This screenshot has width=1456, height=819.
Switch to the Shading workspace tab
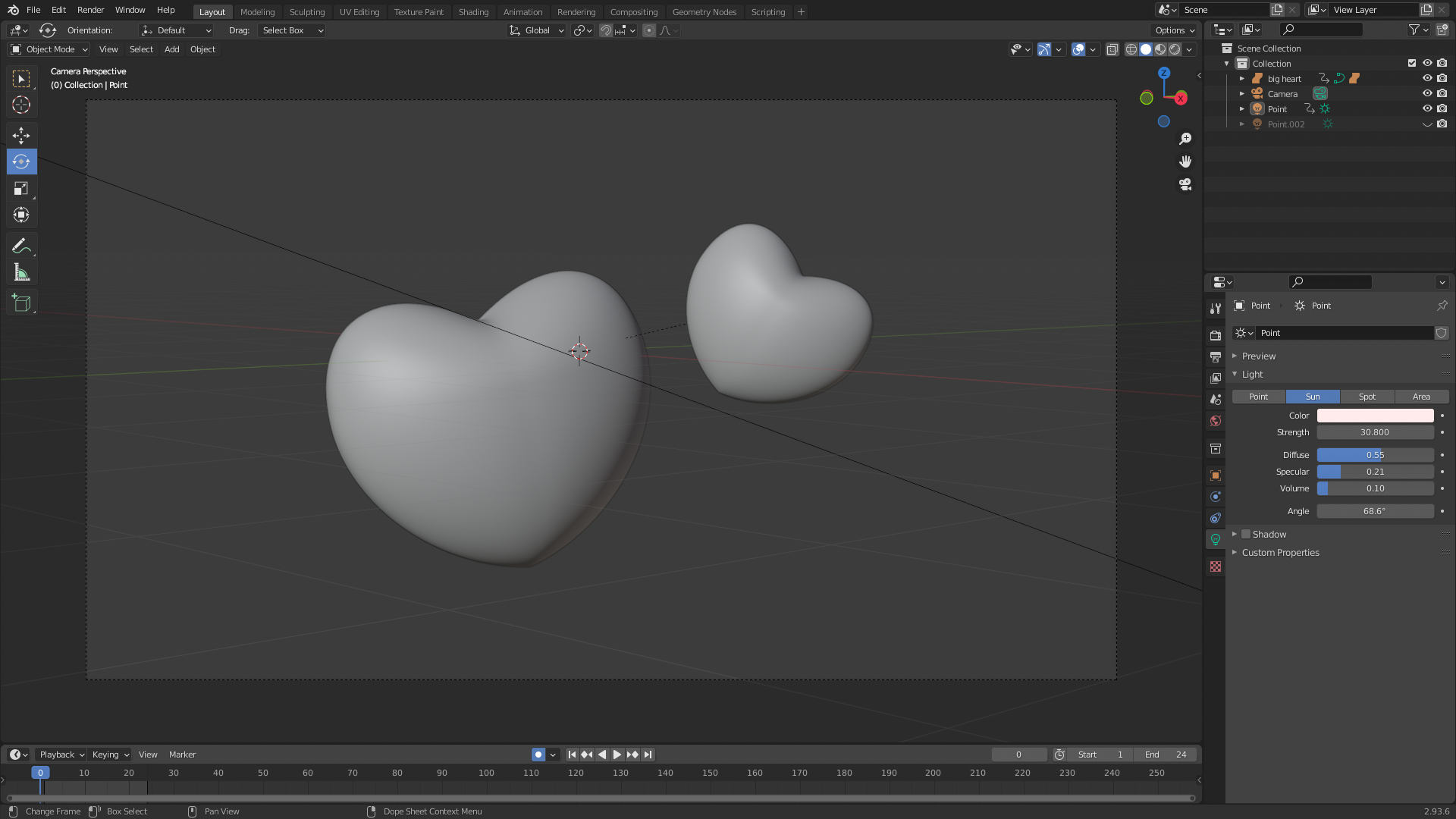(x=473, y=12)
